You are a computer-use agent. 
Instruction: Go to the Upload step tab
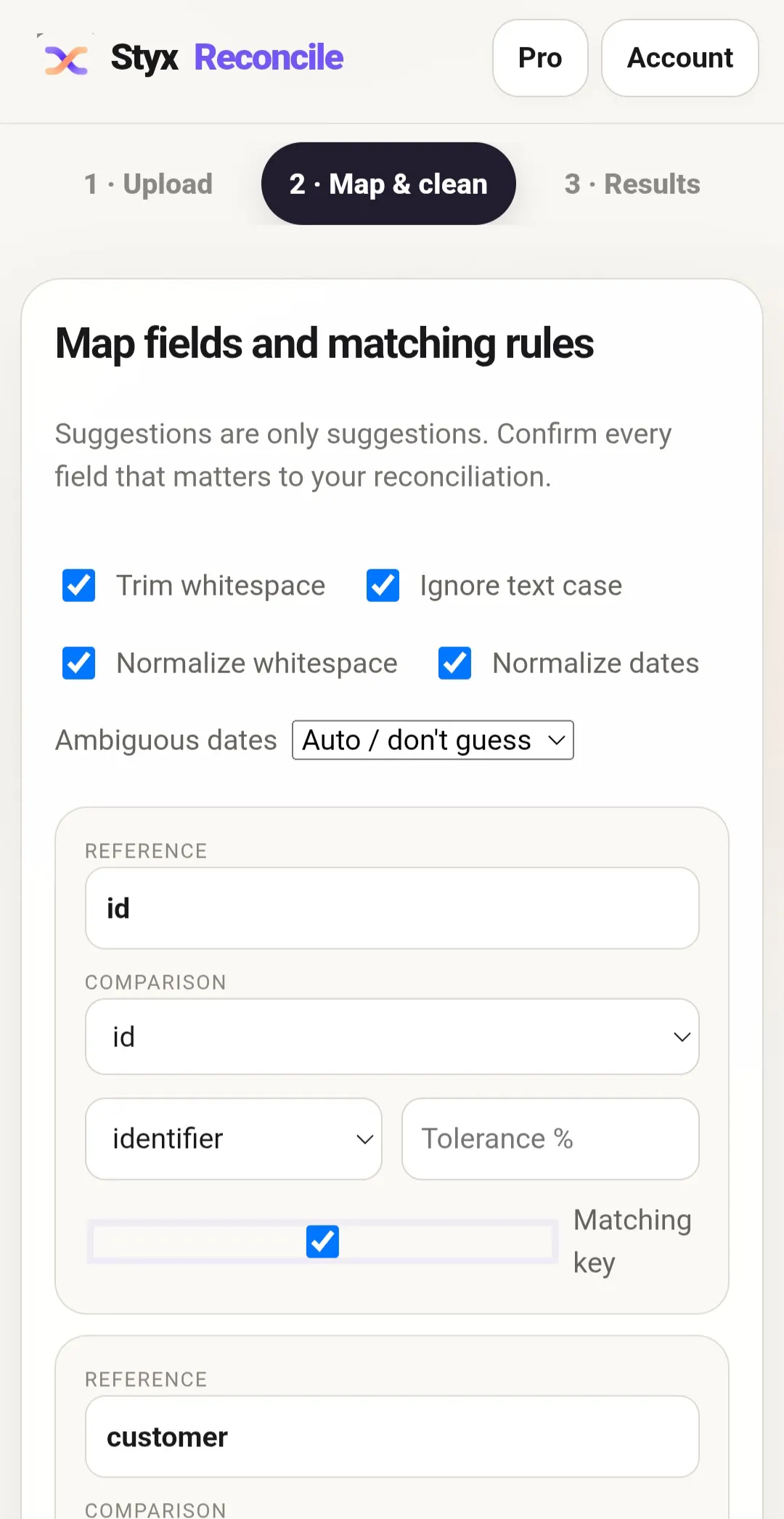coord(149,184)
